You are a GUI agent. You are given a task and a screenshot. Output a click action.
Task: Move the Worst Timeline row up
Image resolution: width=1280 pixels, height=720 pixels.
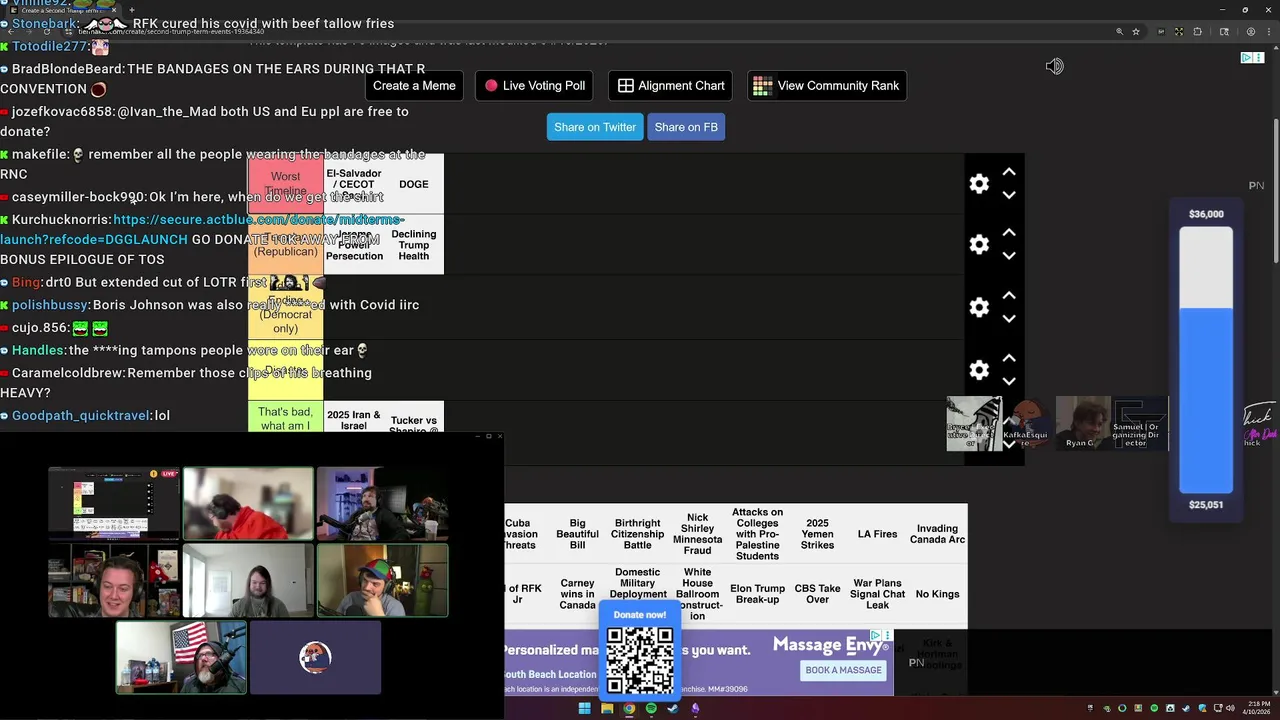[1009, 173]
